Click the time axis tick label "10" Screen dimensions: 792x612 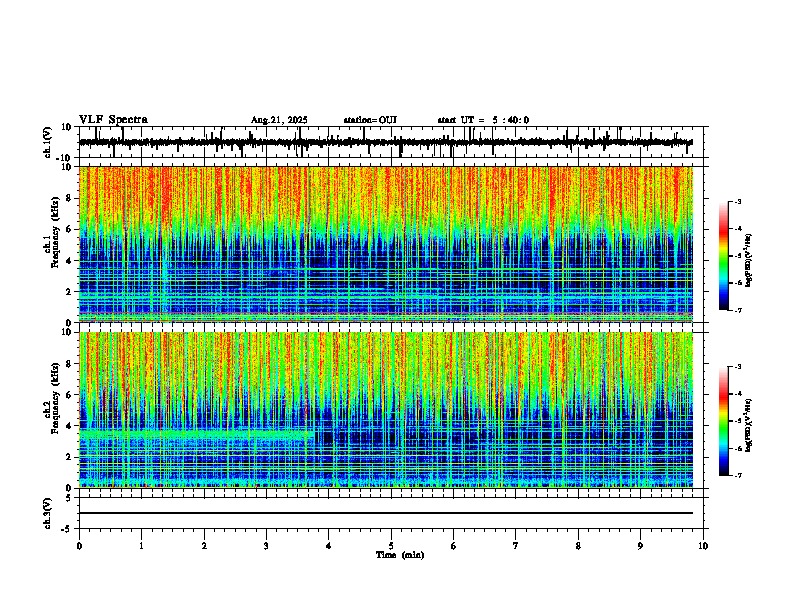[x=703, y=546]
